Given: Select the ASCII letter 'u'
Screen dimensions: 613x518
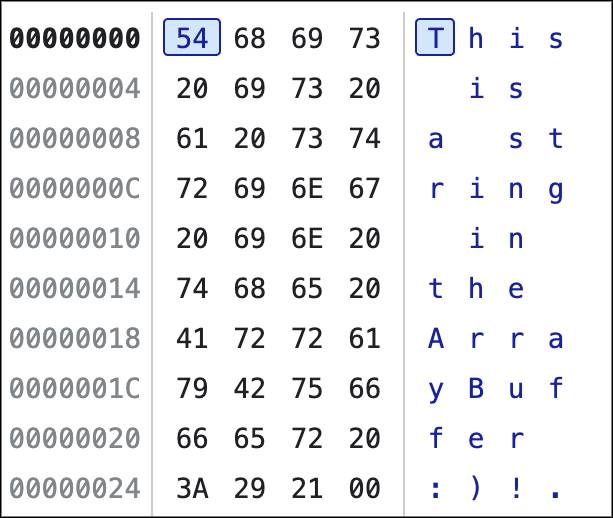Looking at the screenshot, I should (516, 388).
